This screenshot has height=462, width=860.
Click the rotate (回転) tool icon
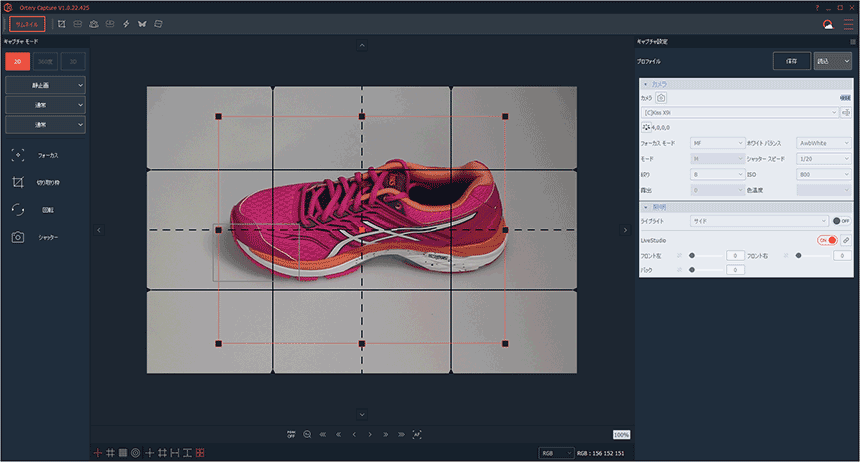click(x=18, y=210)
